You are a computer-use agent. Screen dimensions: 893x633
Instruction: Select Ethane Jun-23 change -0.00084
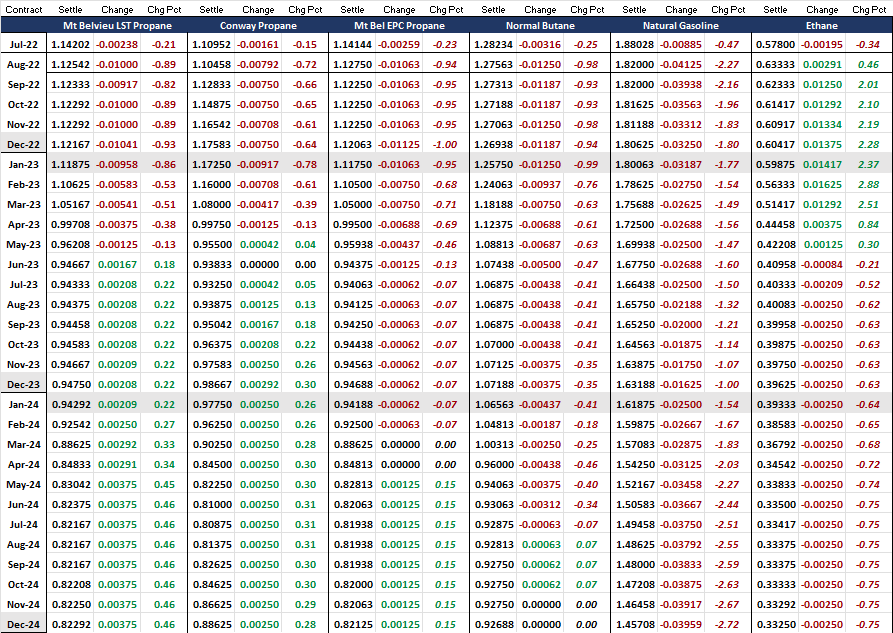[822, 264]
